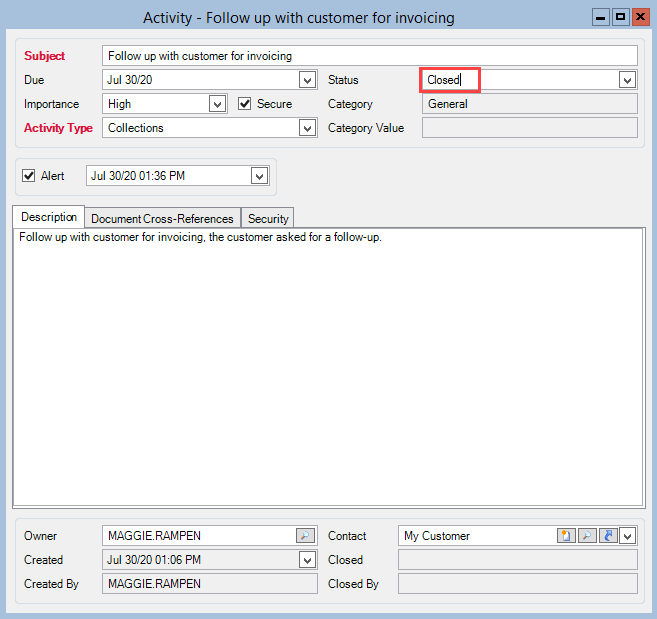This screenshot has width=657, height=619.
Task: Click inside the Subject text field
Action: coord(369,56)
